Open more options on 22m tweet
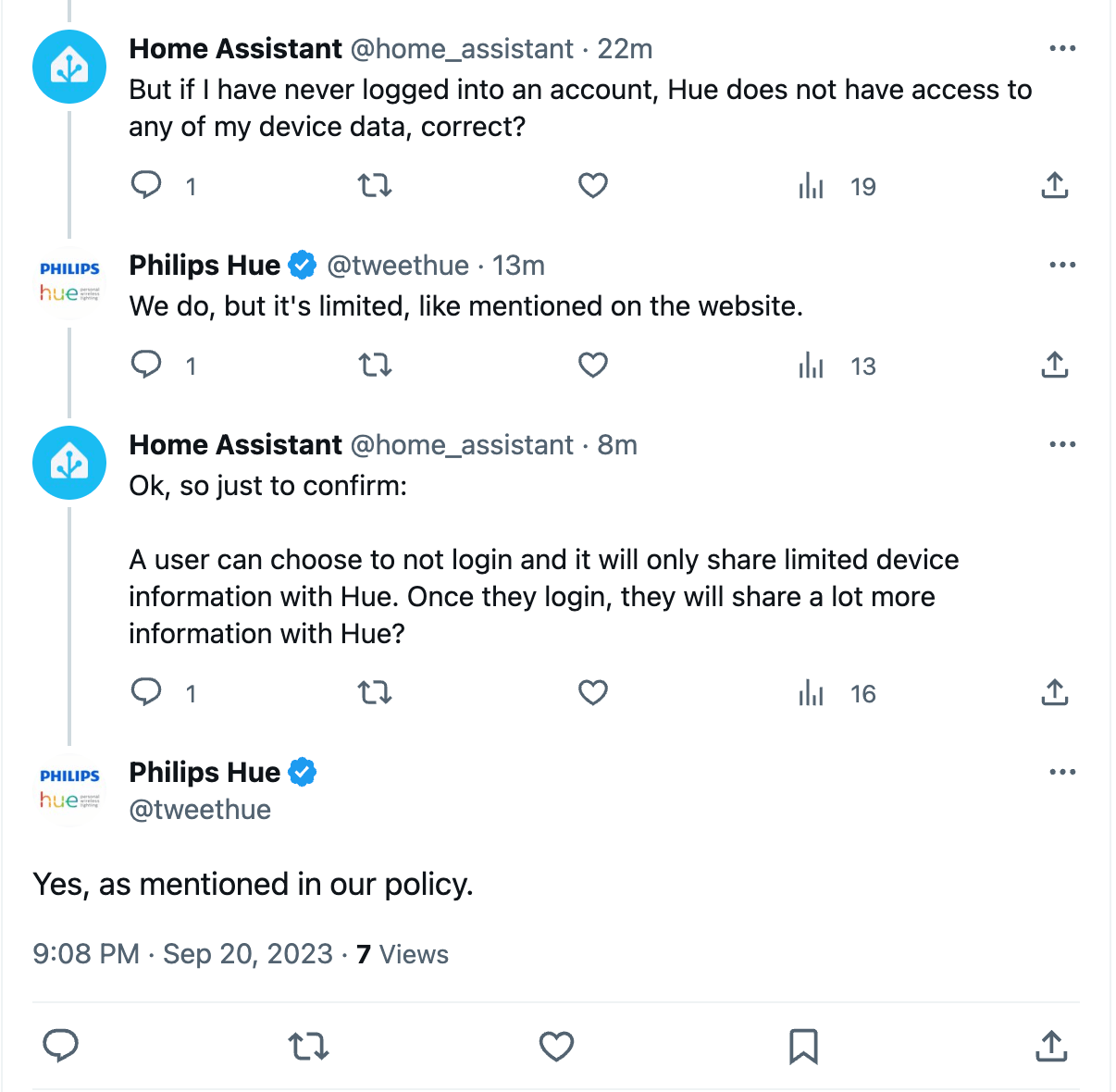Viewport: 1116px width, 1092px height. tap(1062, 48)
